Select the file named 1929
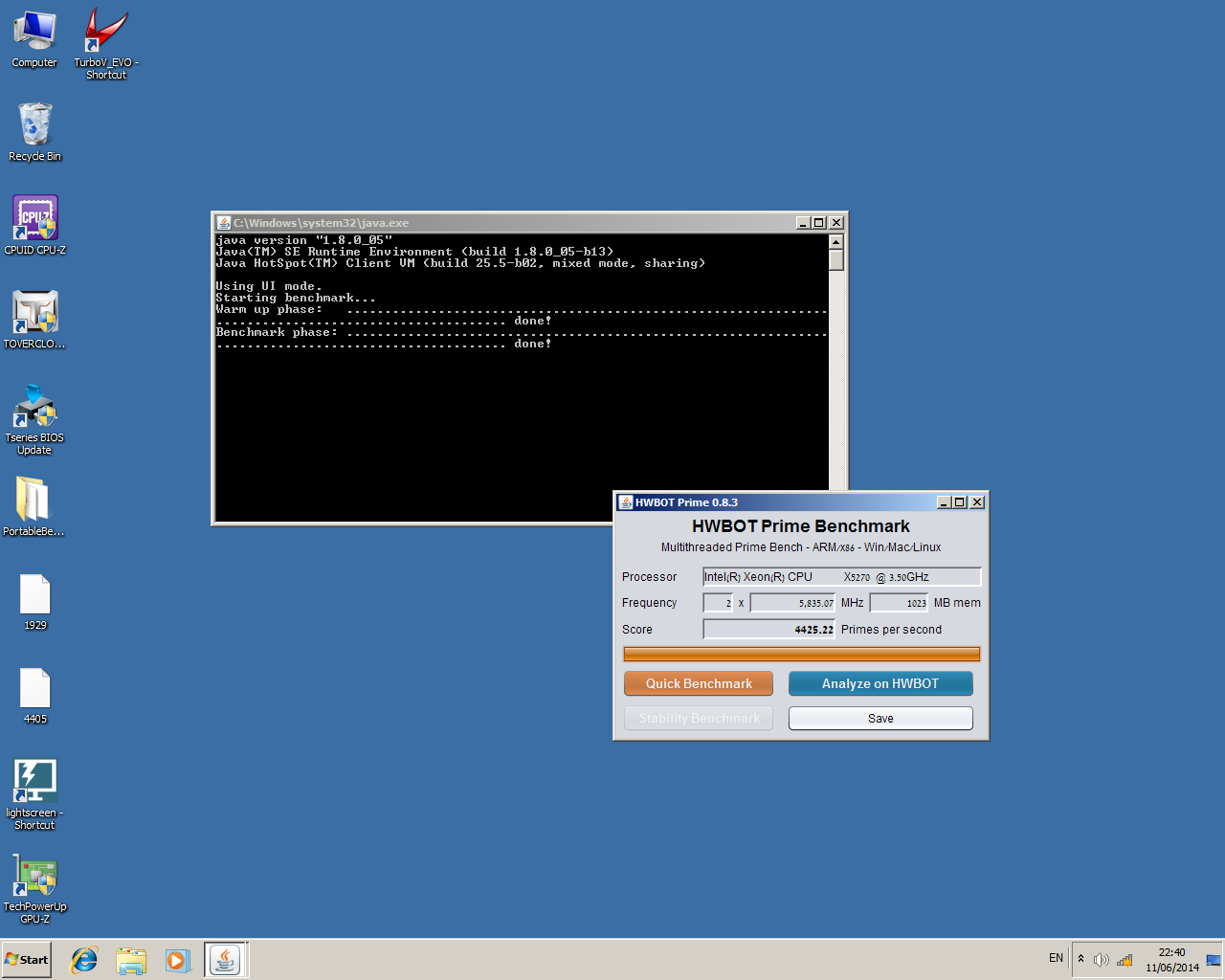Viewport: 1225px width, 980px height. pos(34,601)
